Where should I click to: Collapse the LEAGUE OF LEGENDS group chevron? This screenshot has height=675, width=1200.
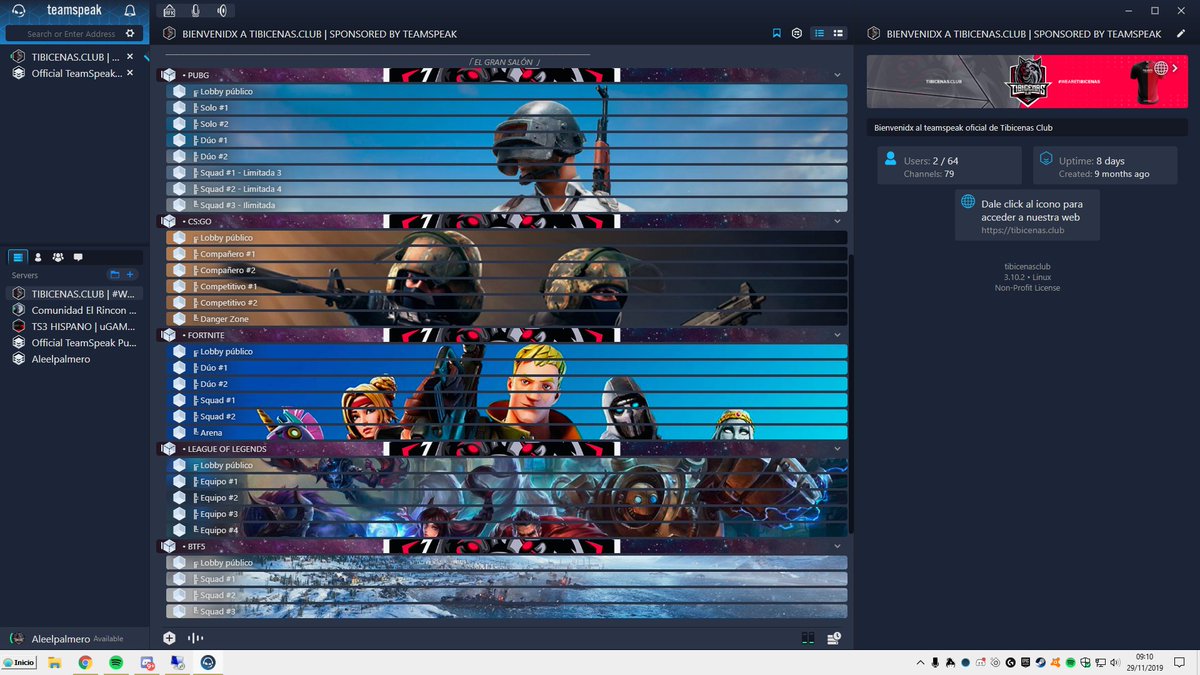coord(838,449)
